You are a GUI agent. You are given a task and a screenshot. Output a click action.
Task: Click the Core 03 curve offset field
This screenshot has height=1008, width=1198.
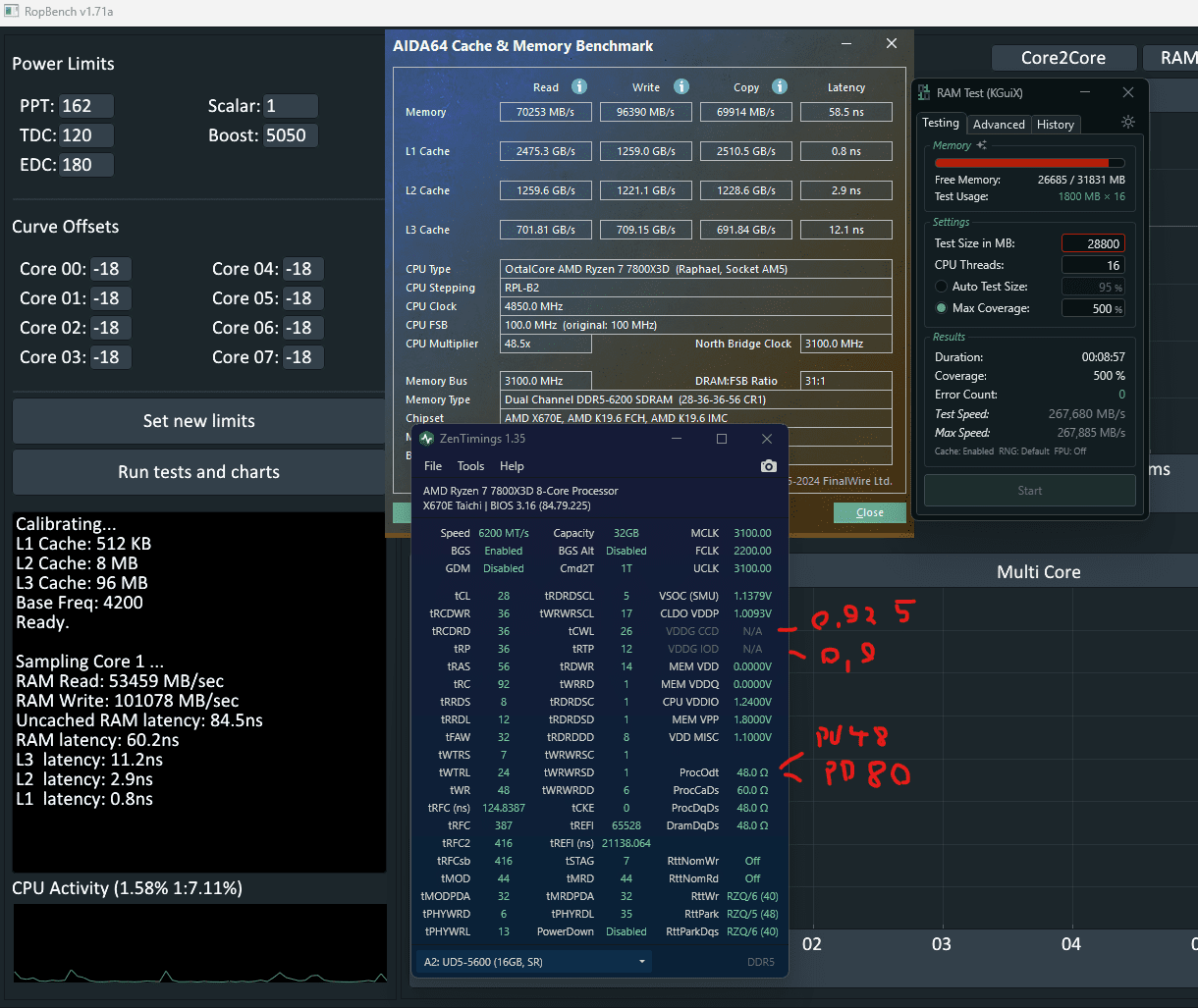click(111, 357)
